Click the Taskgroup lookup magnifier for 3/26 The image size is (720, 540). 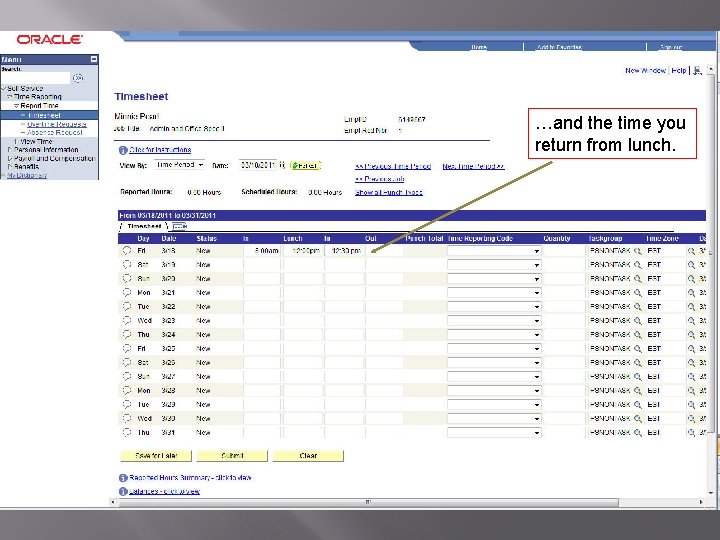pyautogui.click(x=637, y=363)
